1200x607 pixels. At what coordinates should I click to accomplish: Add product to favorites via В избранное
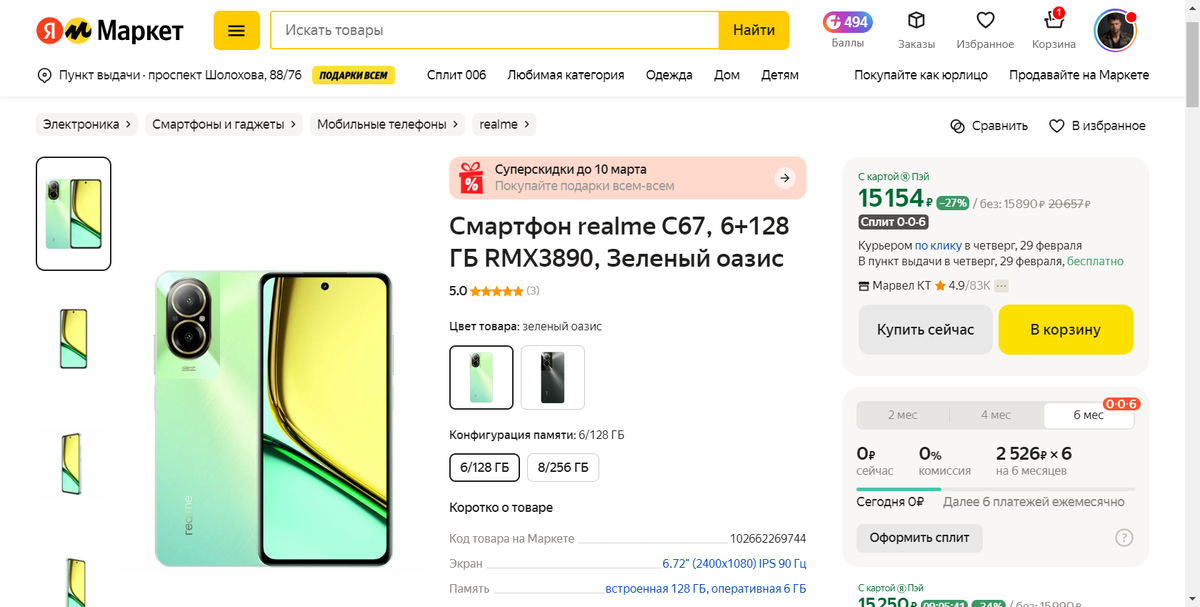1096,125
